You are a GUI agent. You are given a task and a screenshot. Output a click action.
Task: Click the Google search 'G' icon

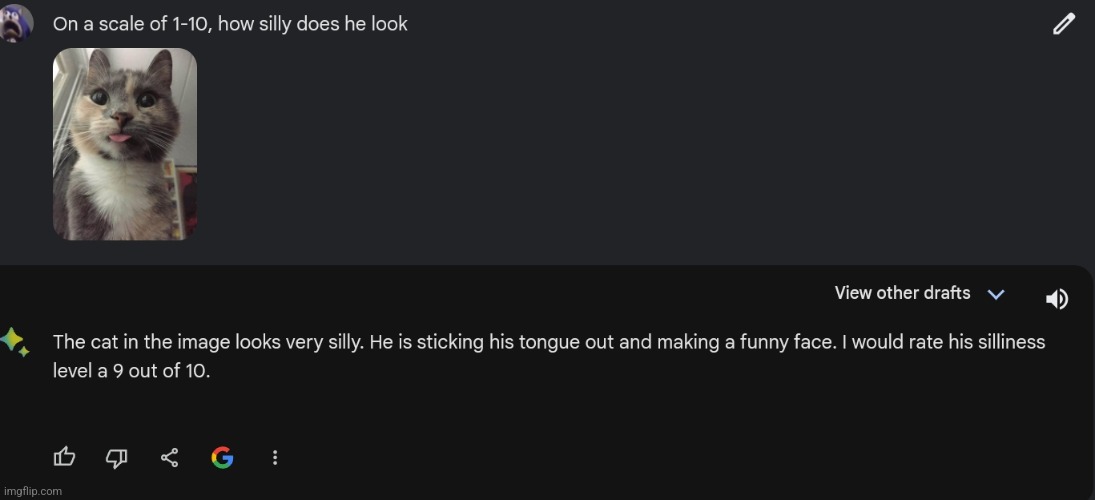tap(222, 457)
